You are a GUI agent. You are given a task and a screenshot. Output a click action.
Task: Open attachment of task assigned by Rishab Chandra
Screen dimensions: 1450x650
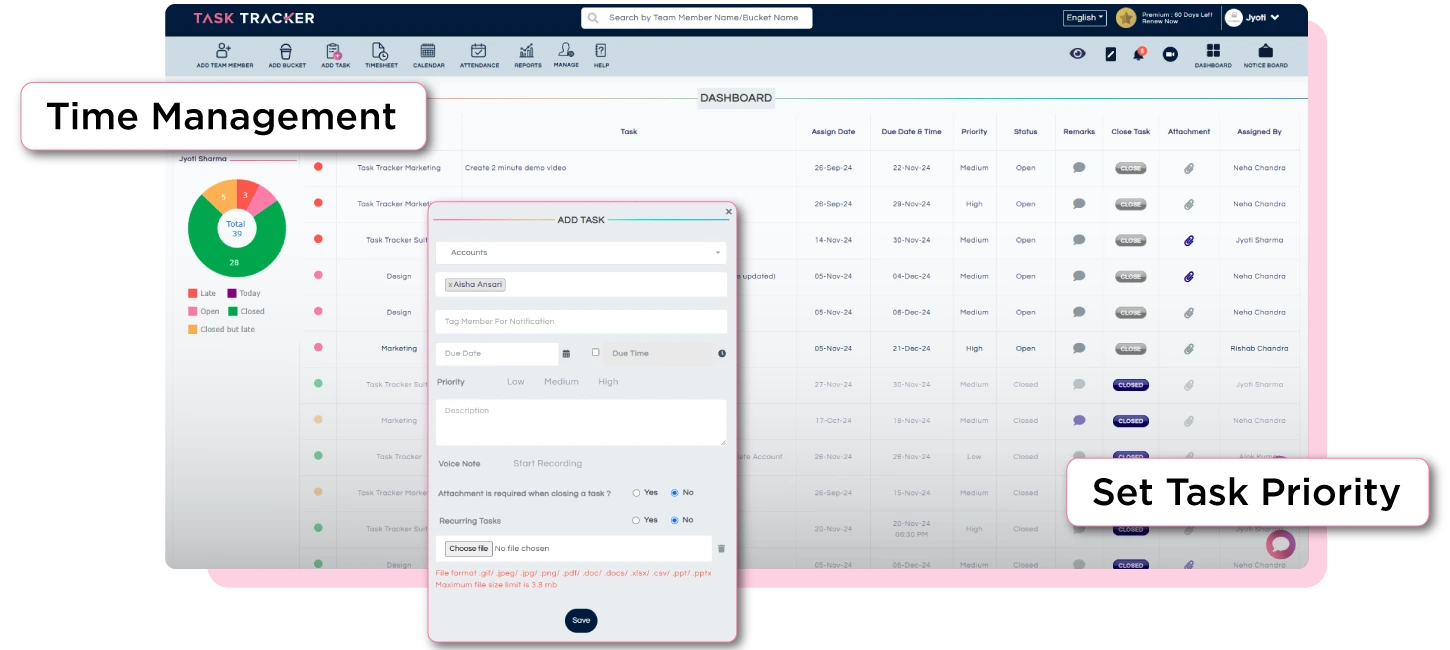click(1189, 348)
